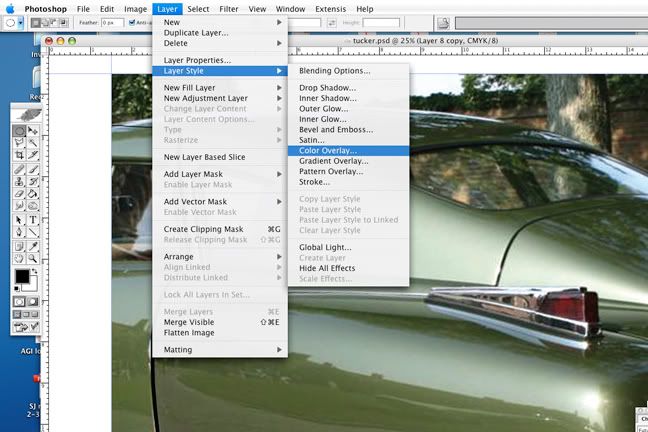Click Duplicate Layer

tap(220, 33)
